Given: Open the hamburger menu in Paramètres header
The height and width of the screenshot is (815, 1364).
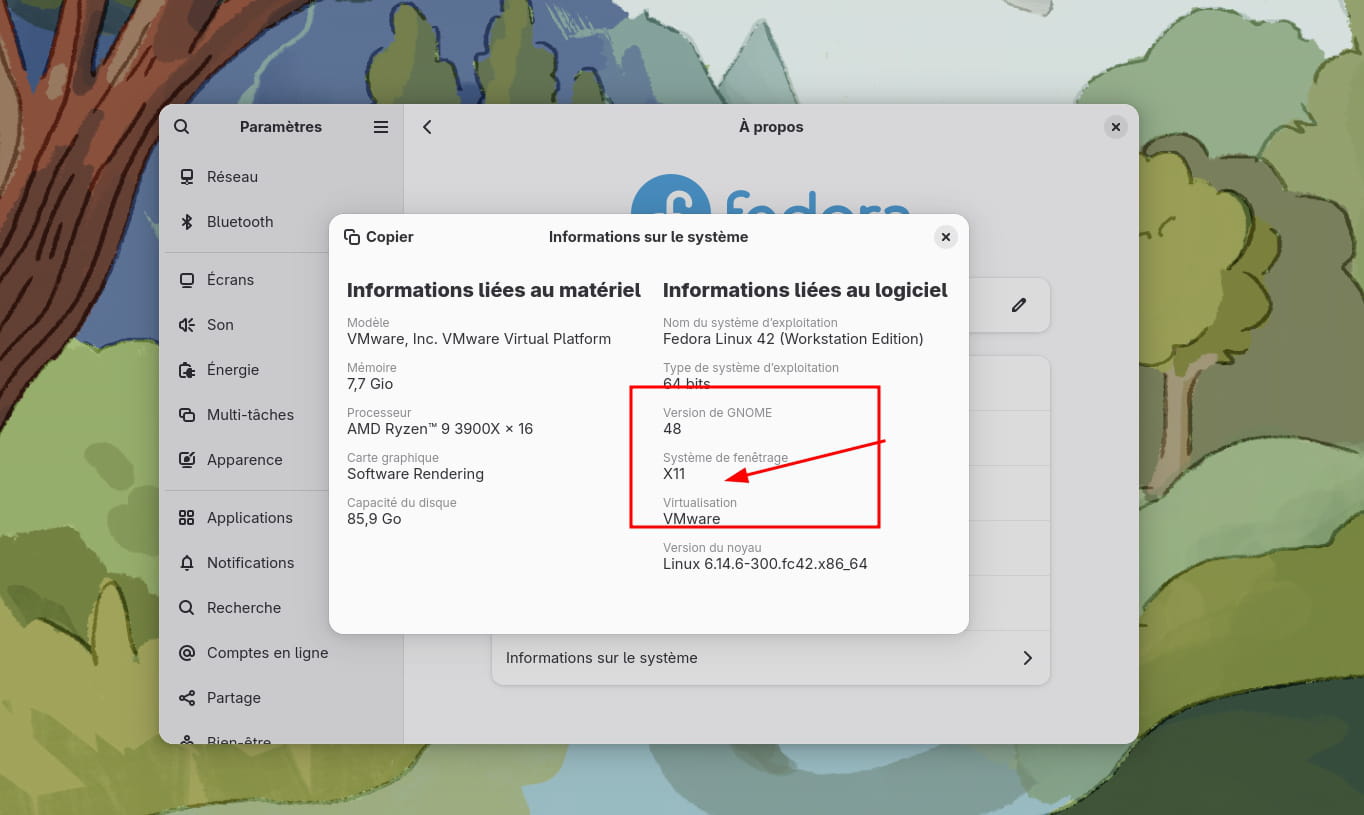Looking at the screenshot, I should 381,127.
